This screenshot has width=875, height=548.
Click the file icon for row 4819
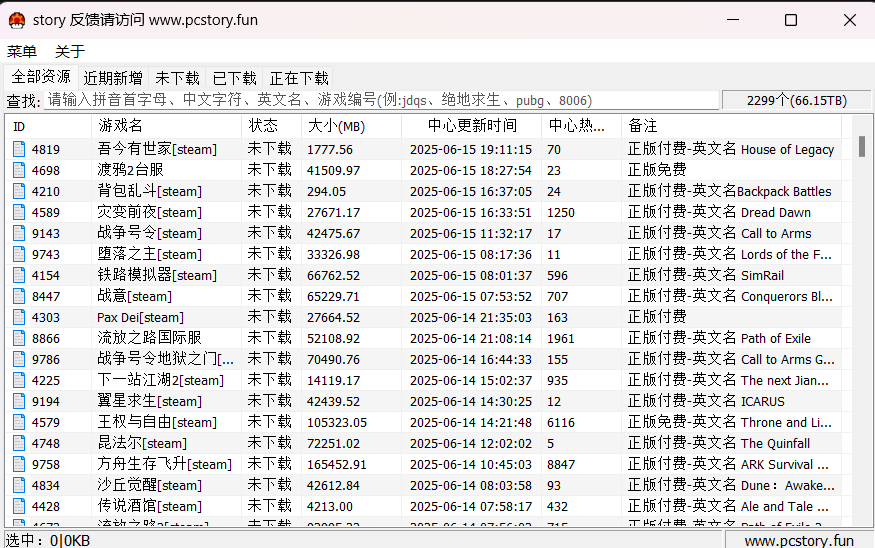click(19, 149)
